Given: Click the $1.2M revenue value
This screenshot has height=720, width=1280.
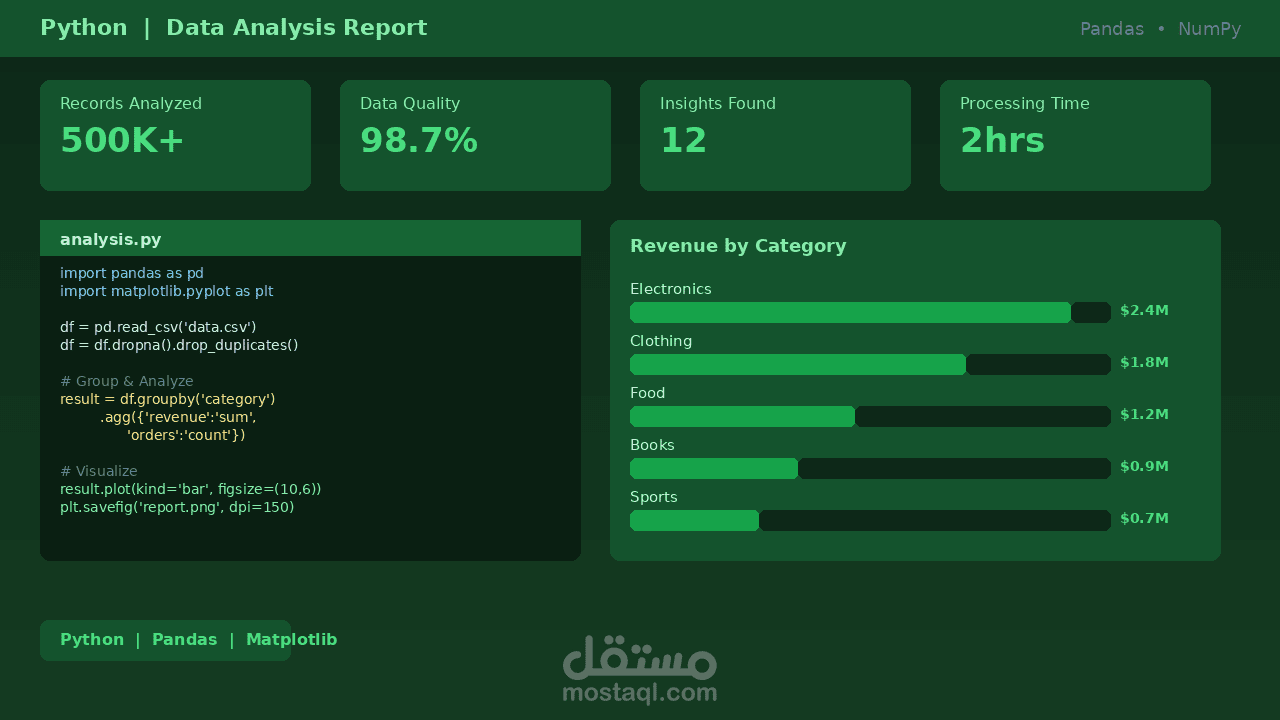Looking at the screenshot, I should point(1144,415).
